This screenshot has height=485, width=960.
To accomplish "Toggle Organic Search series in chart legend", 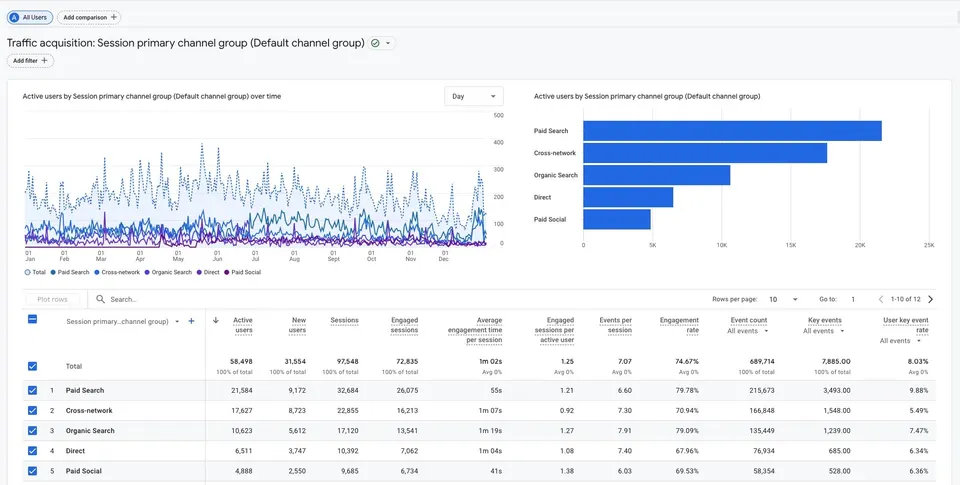I will point(168,273).
